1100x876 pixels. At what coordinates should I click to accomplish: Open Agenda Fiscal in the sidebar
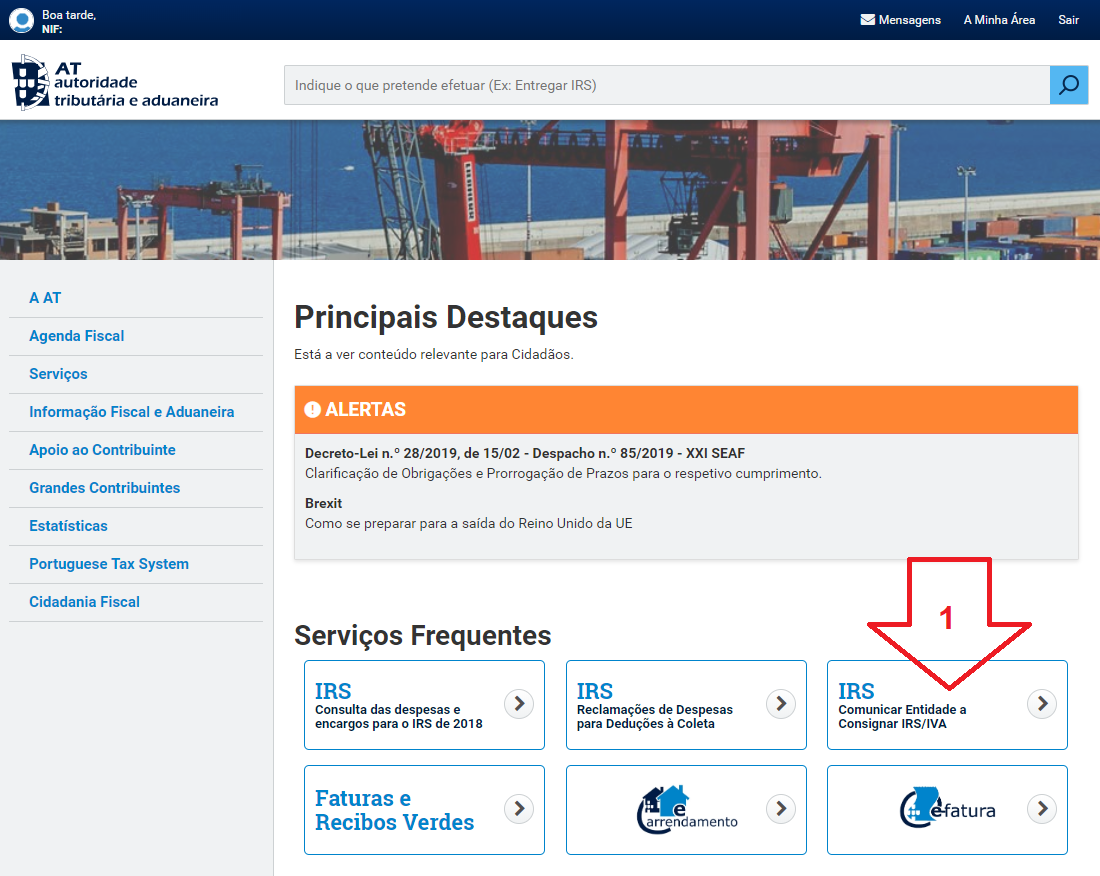point(76,336)
